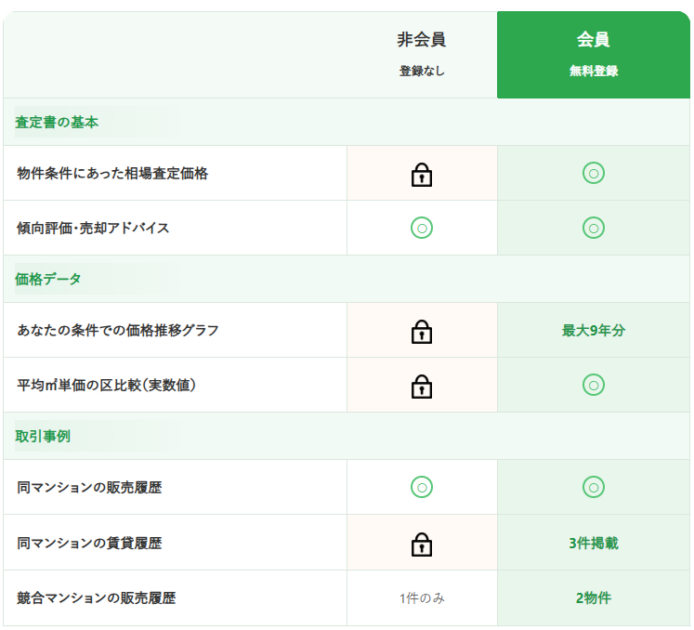Click the 競合マンションの販売履歴 row label
Screen dimensions: 694x630
[x=96, y=598]
